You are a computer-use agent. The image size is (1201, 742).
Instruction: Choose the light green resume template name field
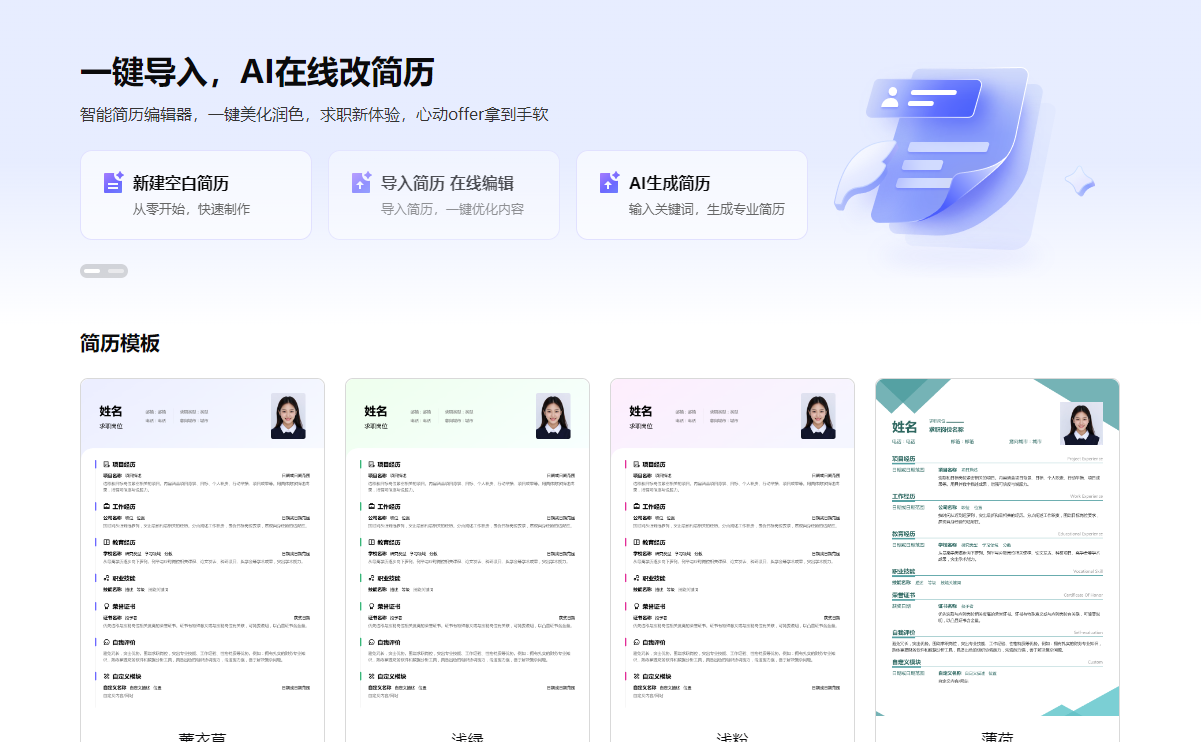click(x=376, y=411)
